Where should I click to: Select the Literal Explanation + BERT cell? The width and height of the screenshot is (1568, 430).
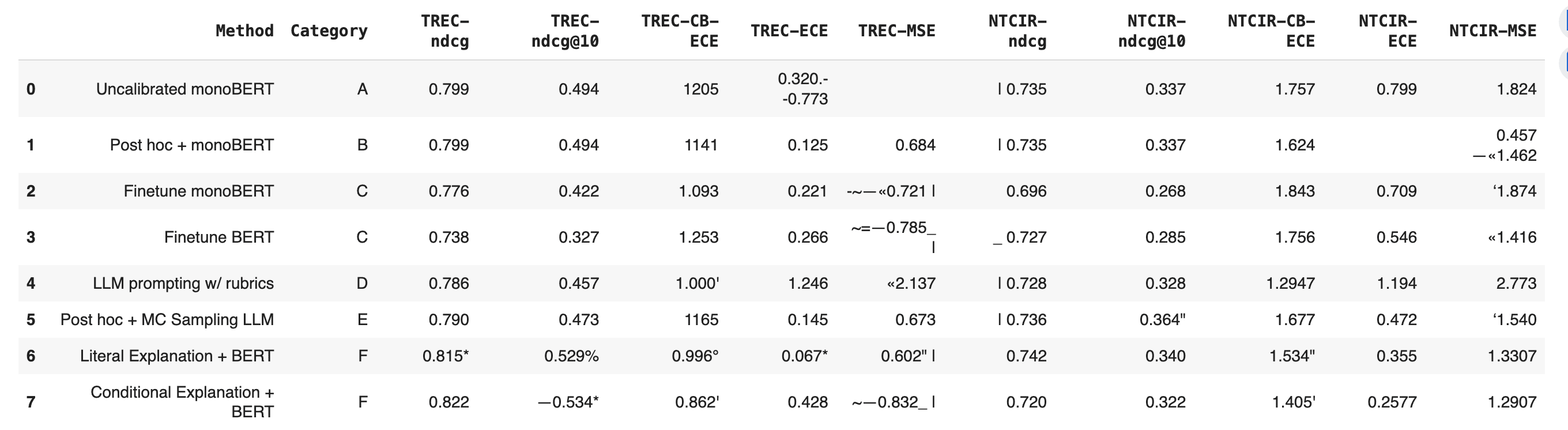176,356
